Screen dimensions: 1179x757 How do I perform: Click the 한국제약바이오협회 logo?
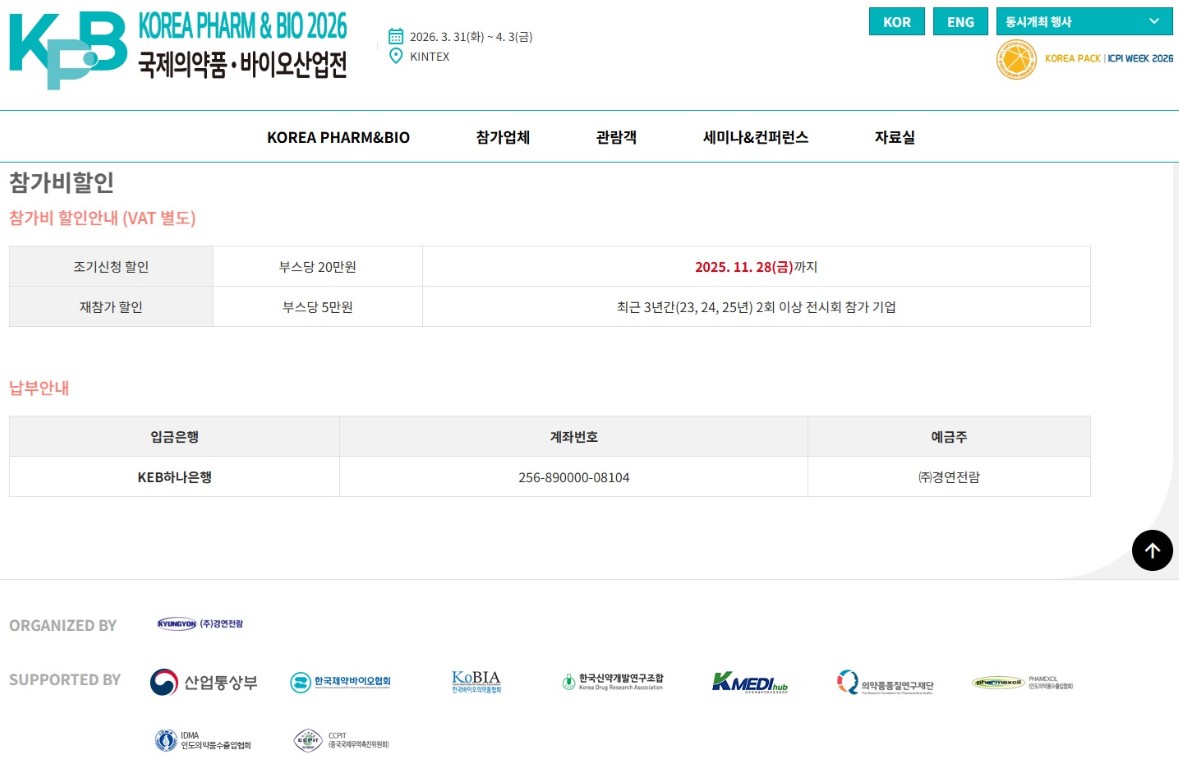[340, 682]
